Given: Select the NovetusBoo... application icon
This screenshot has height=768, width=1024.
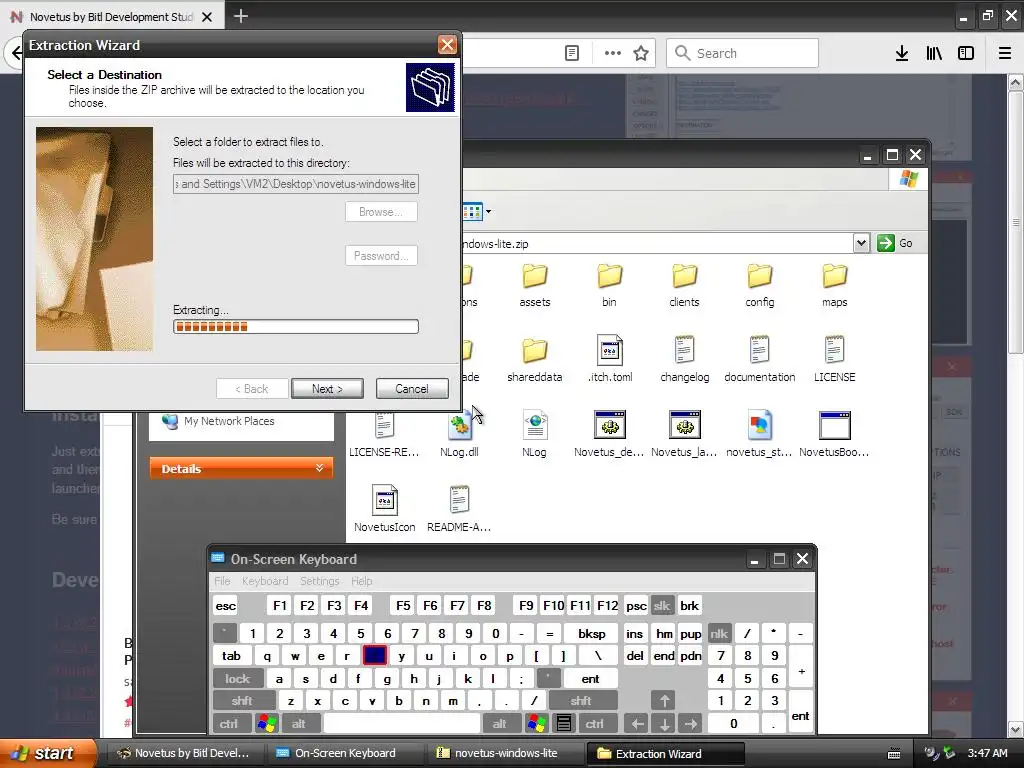Looking at the screenshot, I should [x=835, y=425].
